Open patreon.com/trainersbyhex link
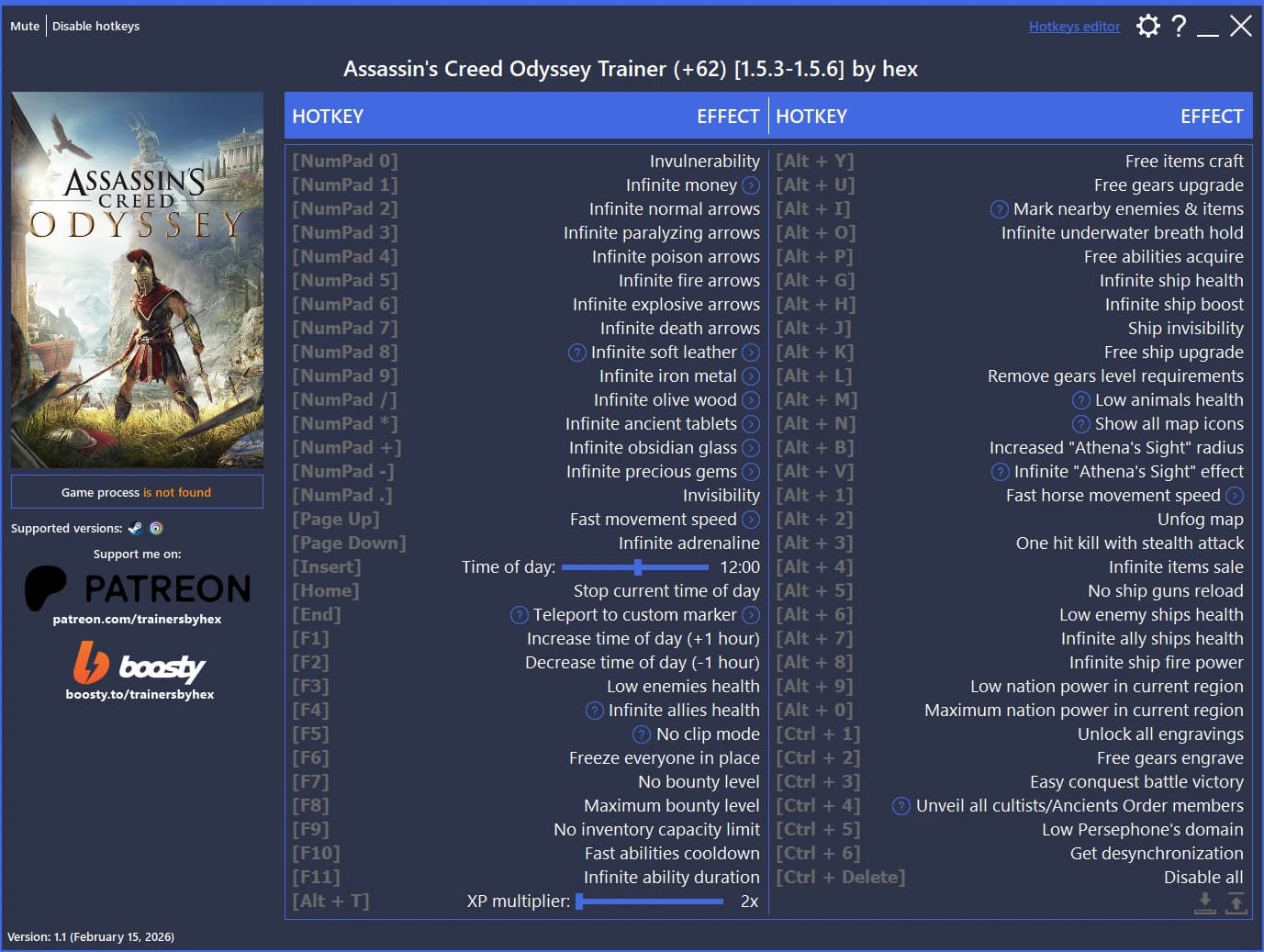The height and width of the screenshot is (952, 1264). point(137,619)
